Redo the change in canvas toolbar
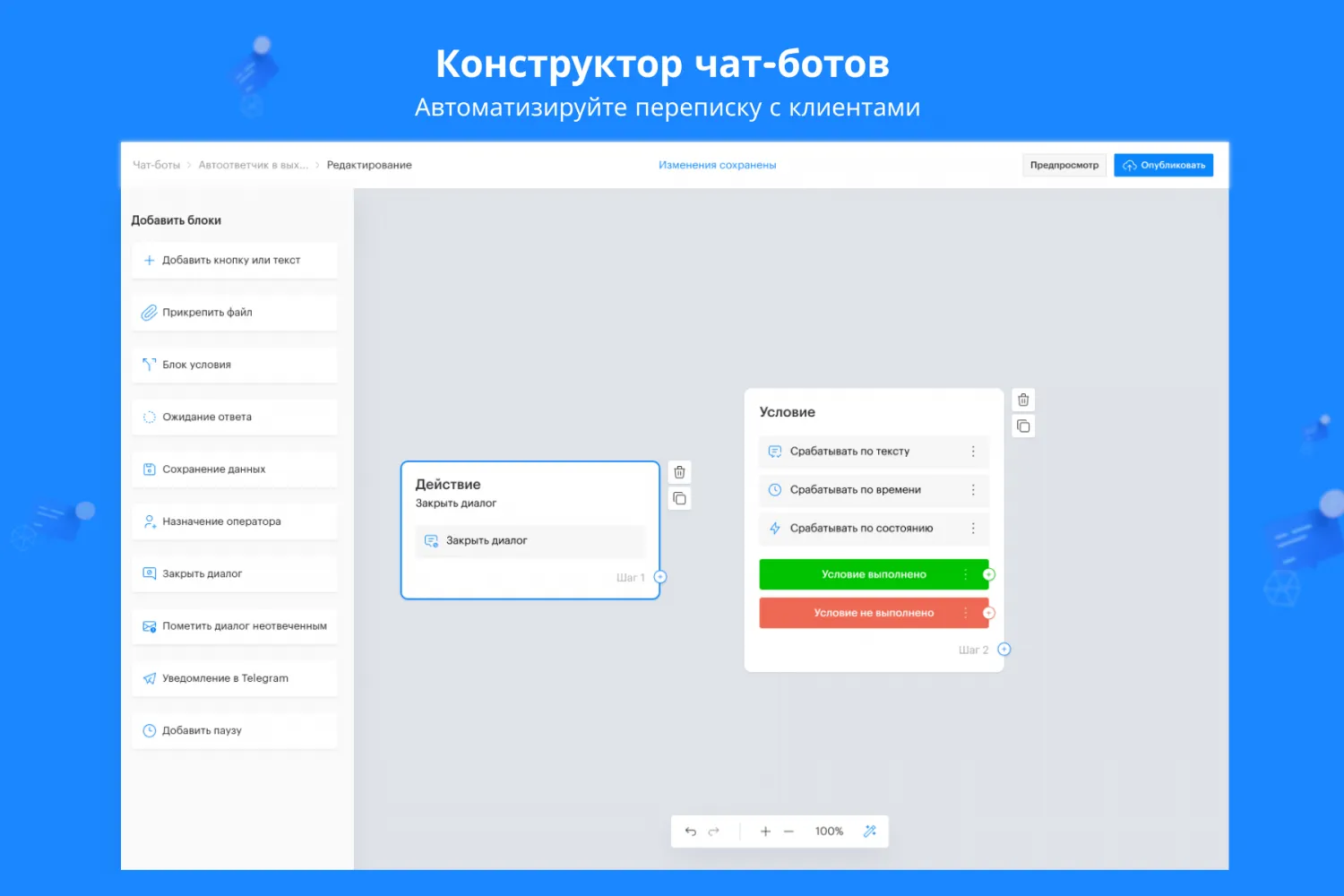Viewport: 1344px width, 896px height. (x=714, y=831)
